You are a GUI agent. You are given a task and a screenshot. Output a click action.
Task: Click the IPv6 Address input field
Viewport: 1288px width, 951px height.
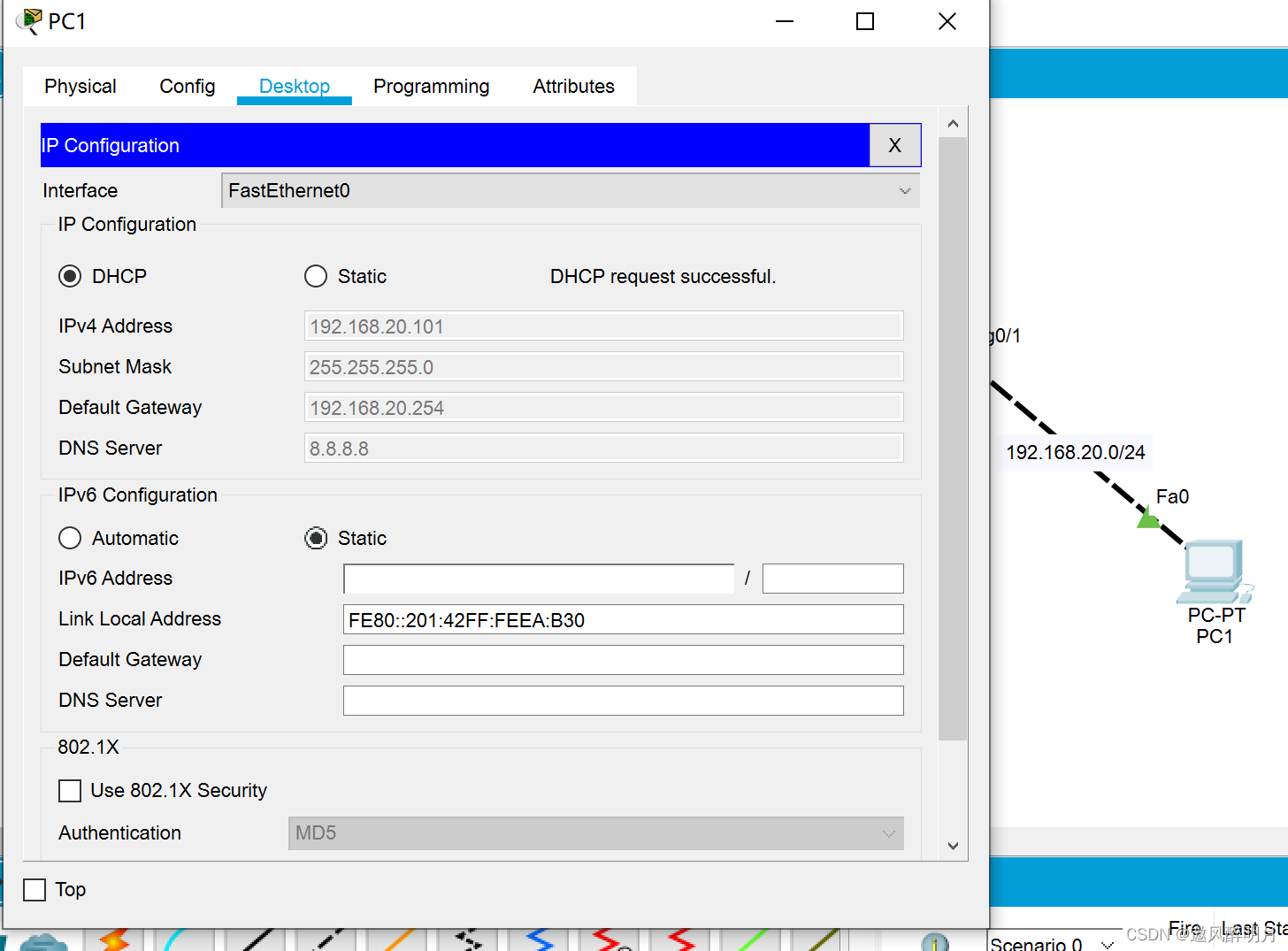pos(538,579)
